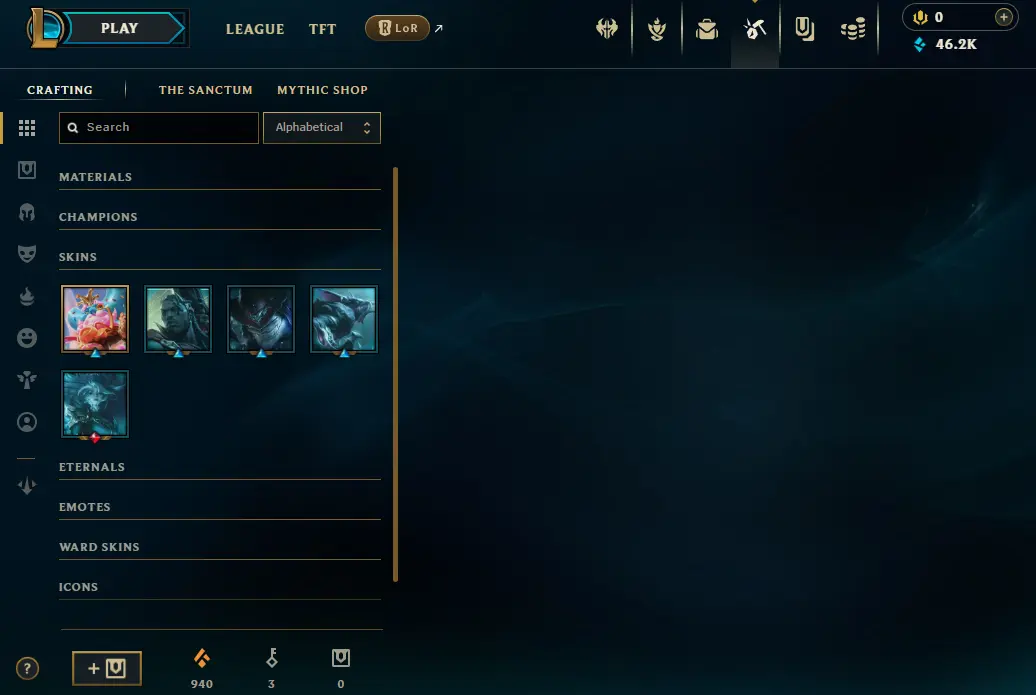Image resolution: width=1036 pixels, height=695 pixels.
Task: Expand the Eternals section
Action: click(219, 467)
